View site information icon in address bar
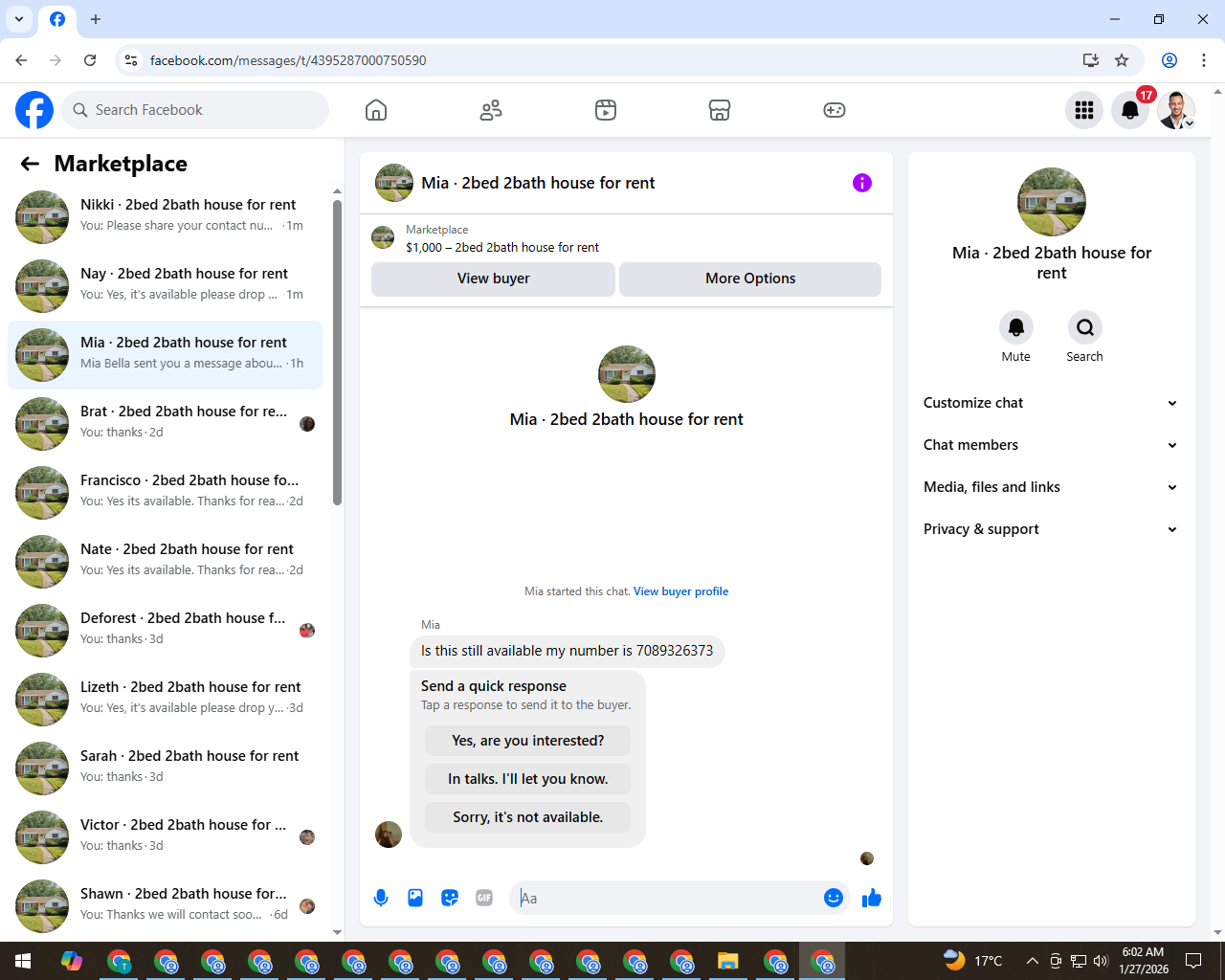 [x=131, y=60]
